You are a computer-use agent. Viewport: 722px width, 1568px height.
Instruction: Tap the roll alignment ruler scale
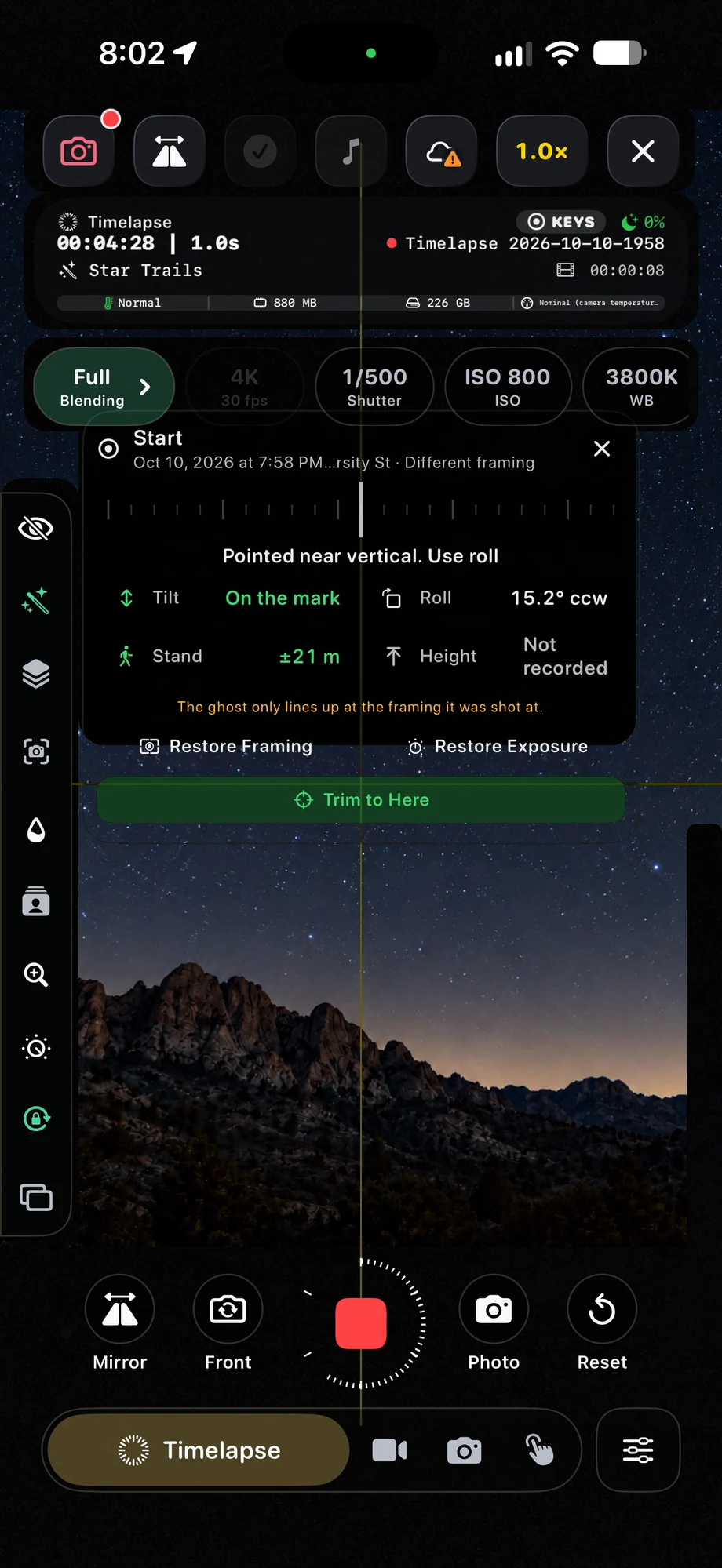pyautogui.click(x=361, y=510)
